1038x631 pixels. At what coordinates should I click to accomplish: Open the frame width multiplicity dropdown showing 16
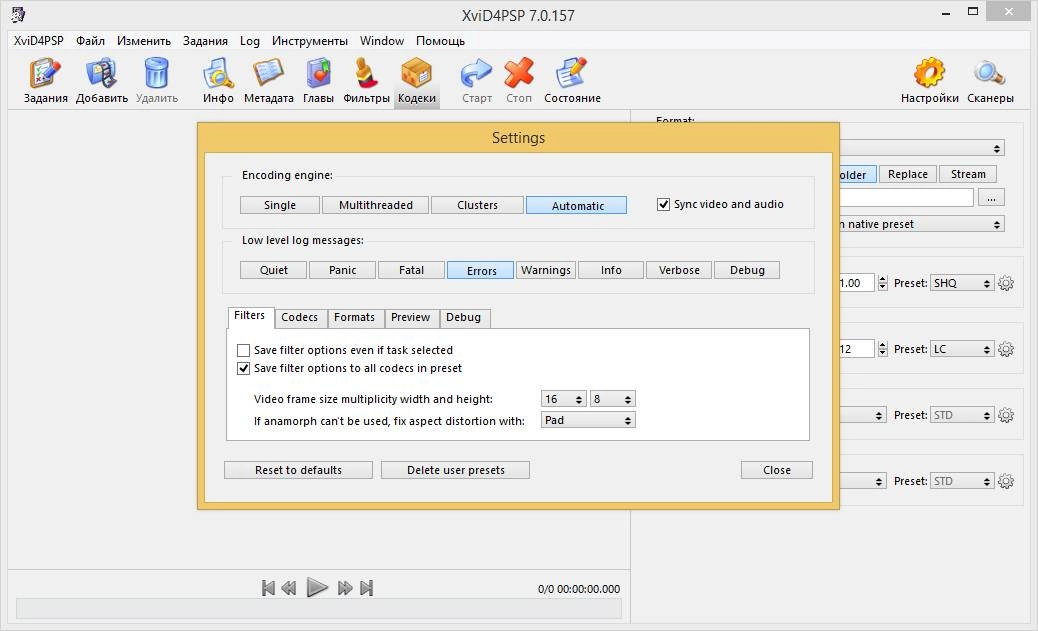coord(563,399)
